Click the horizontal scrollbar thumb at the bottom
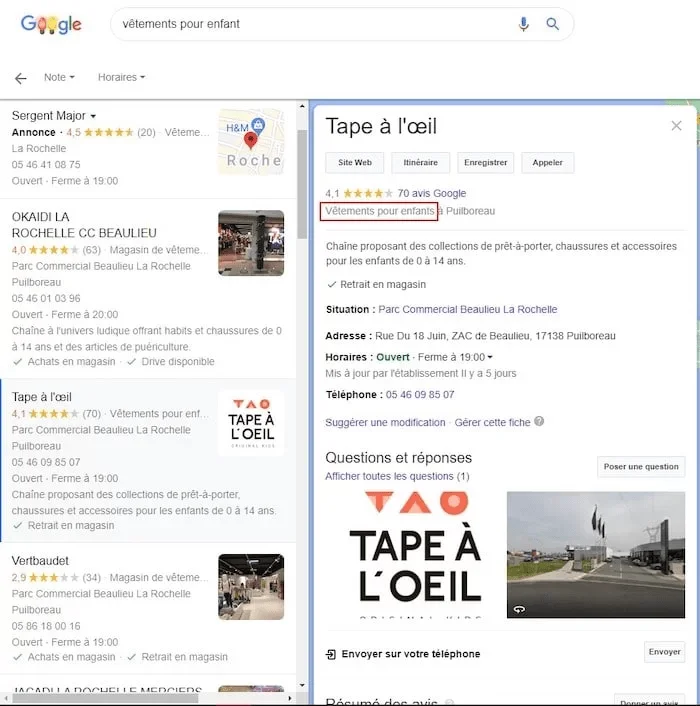 [x=105, y=698]
